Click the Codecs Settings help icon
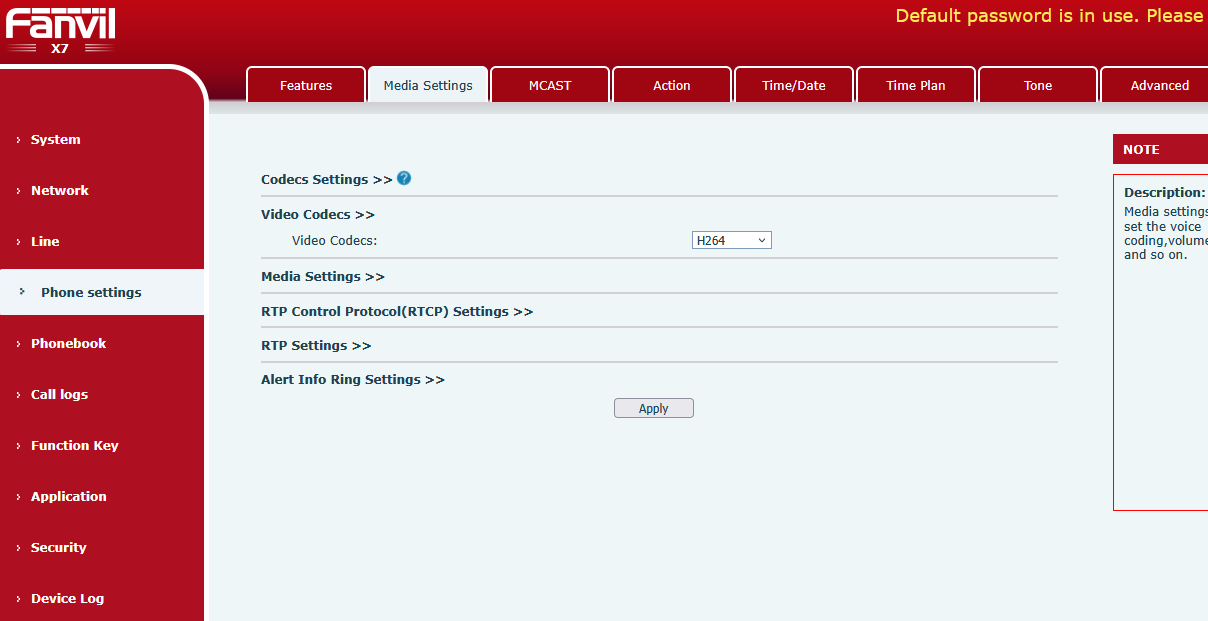The width and height of the screenshot is (1208, 621). 404,179
